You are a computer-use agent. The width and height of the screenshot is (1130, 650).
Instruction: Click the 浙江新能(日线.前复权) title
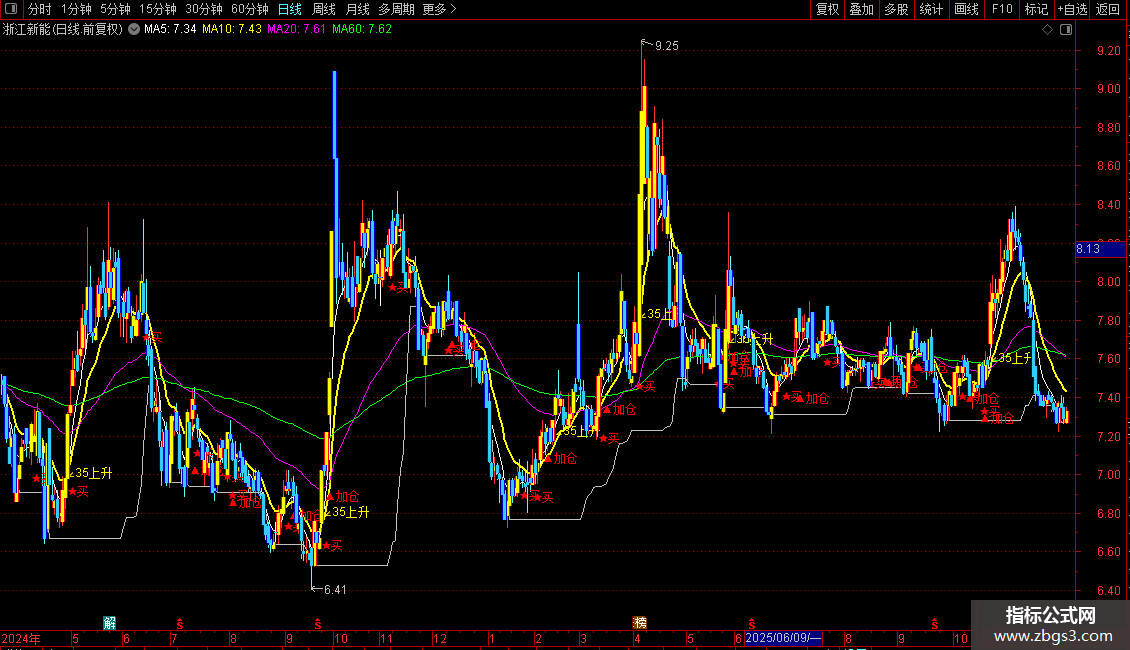[63, 29]
